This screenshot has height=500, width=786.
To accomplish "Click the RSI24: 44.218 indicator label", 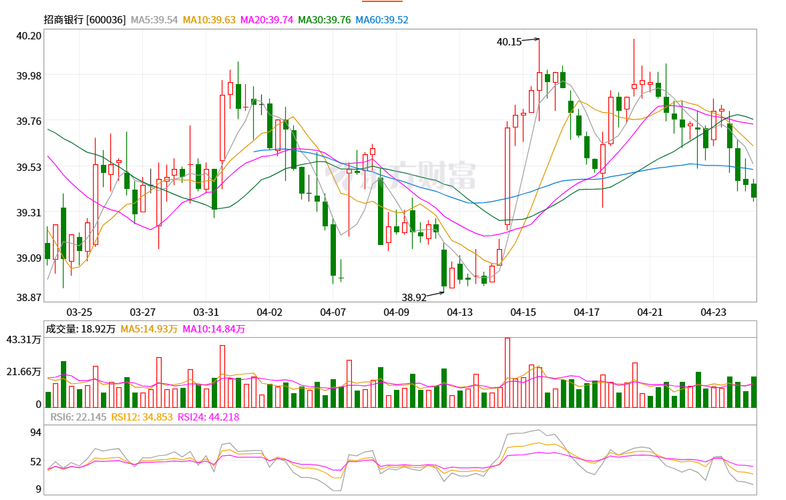I will 209,417.
